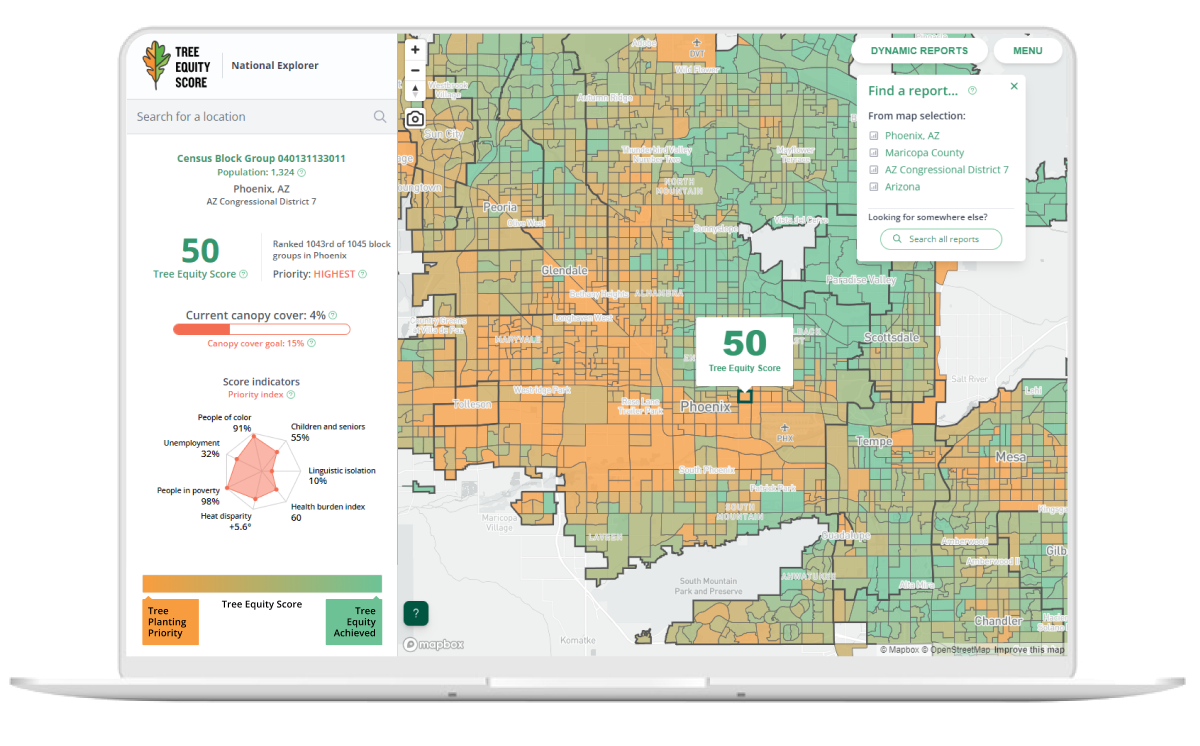Click the search magnifier icon
1200x746 pixels.
point(380,117)
